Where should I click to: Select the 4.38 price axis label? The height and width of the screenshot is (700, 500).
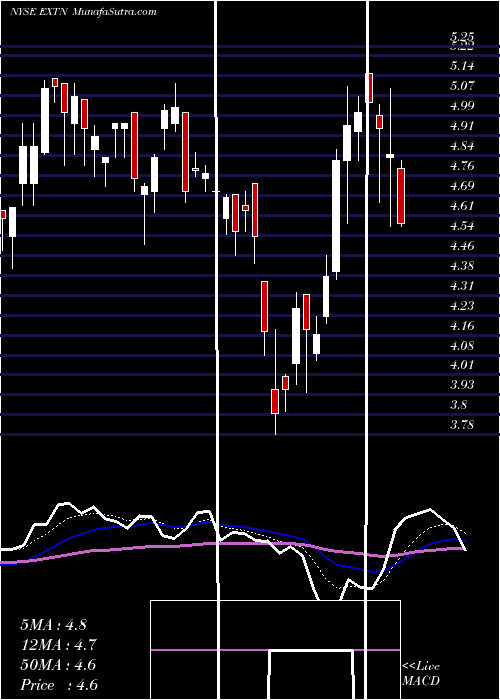462,266
